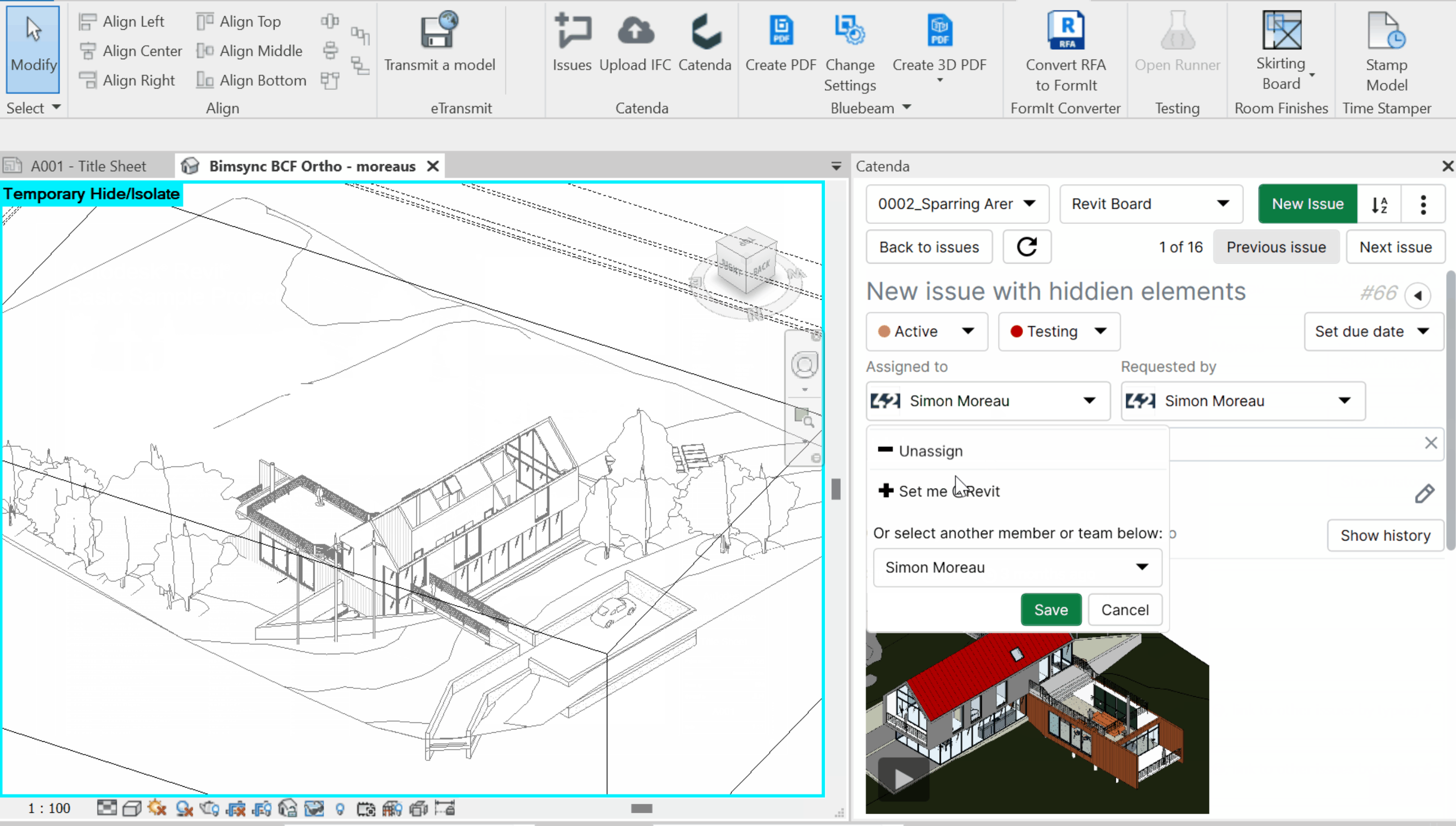
Task: Click the sort A-Z icon
Action: 1379,204
